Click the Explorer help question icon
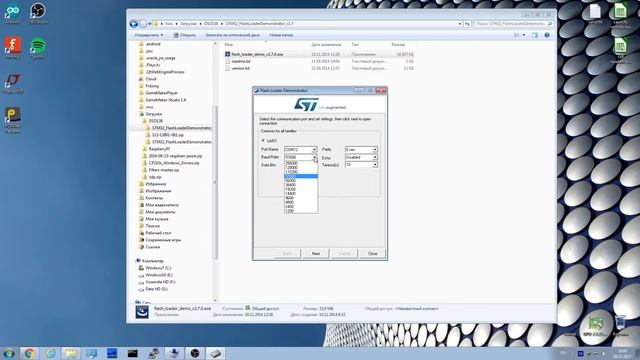Image resolution: width=640 pixels, height=360 pixels. click(547, 35)
